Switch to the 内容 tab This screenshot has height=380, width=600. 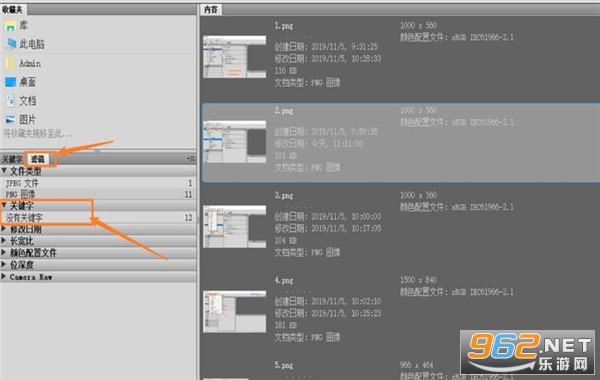(x=211, y=10)
